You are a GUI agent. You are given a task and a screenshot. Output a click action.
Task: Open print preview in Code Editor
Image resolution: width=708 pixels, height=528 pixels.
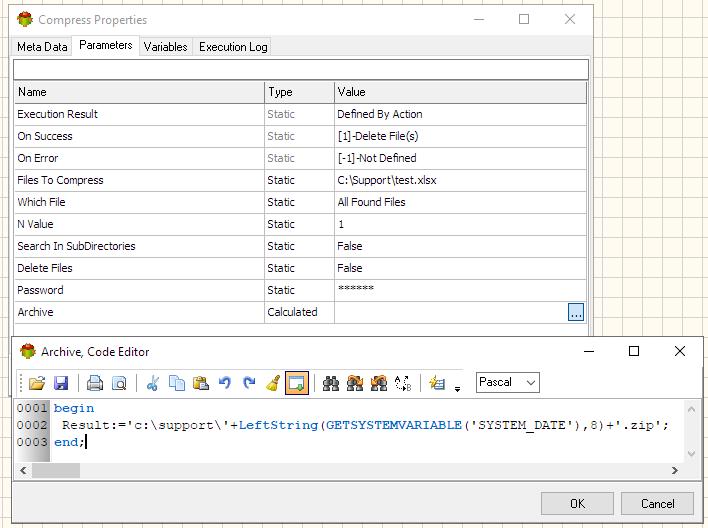(119, 383)
